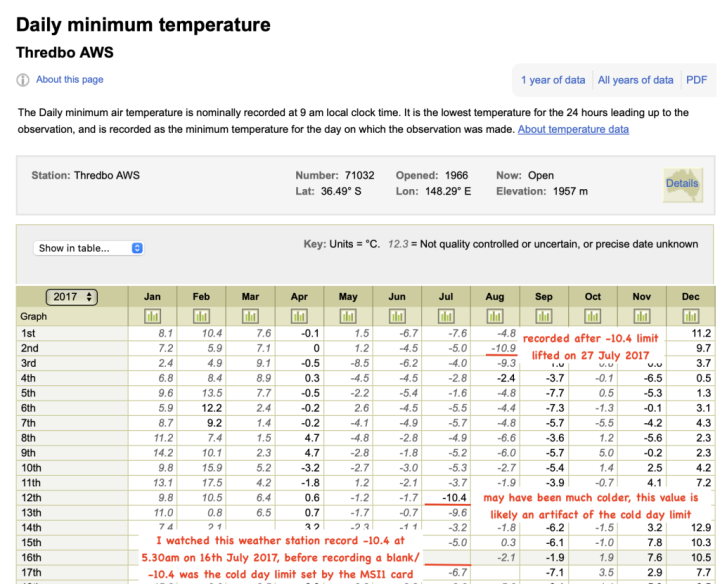The height and width of the screenshot is (584, 720).
Task: Open About temperature data link
Action: point(573,129)
